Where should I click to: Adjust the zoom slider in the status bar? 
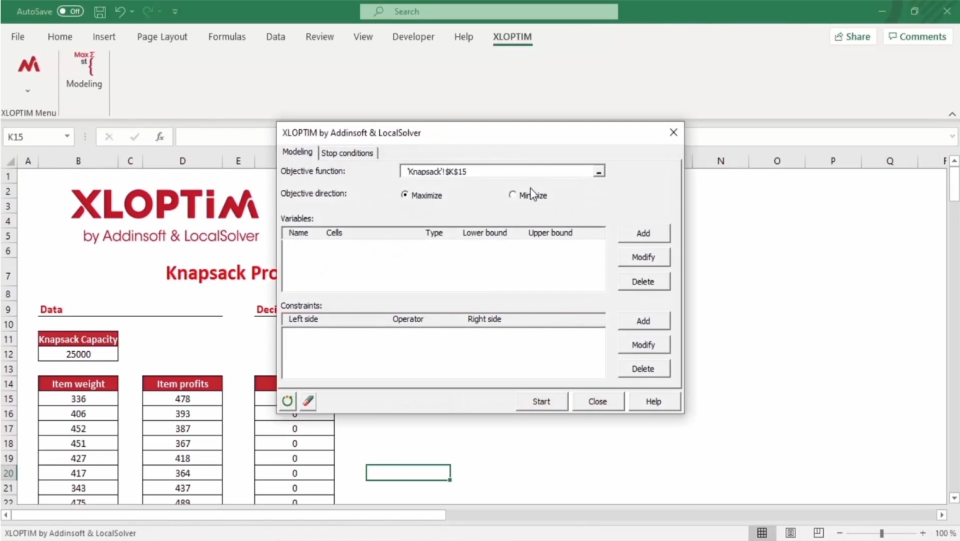pyautogui.click(x=882, y=533)
